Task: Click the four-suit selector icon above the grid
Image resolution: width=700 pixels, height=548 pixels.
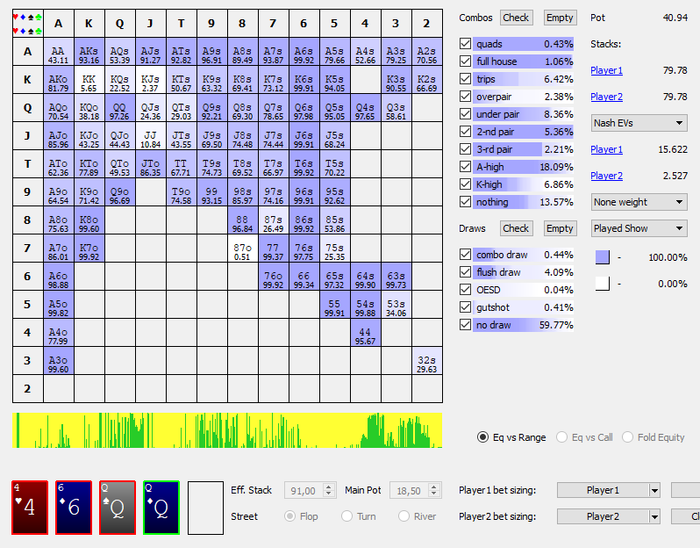Action: pos(26,22)
